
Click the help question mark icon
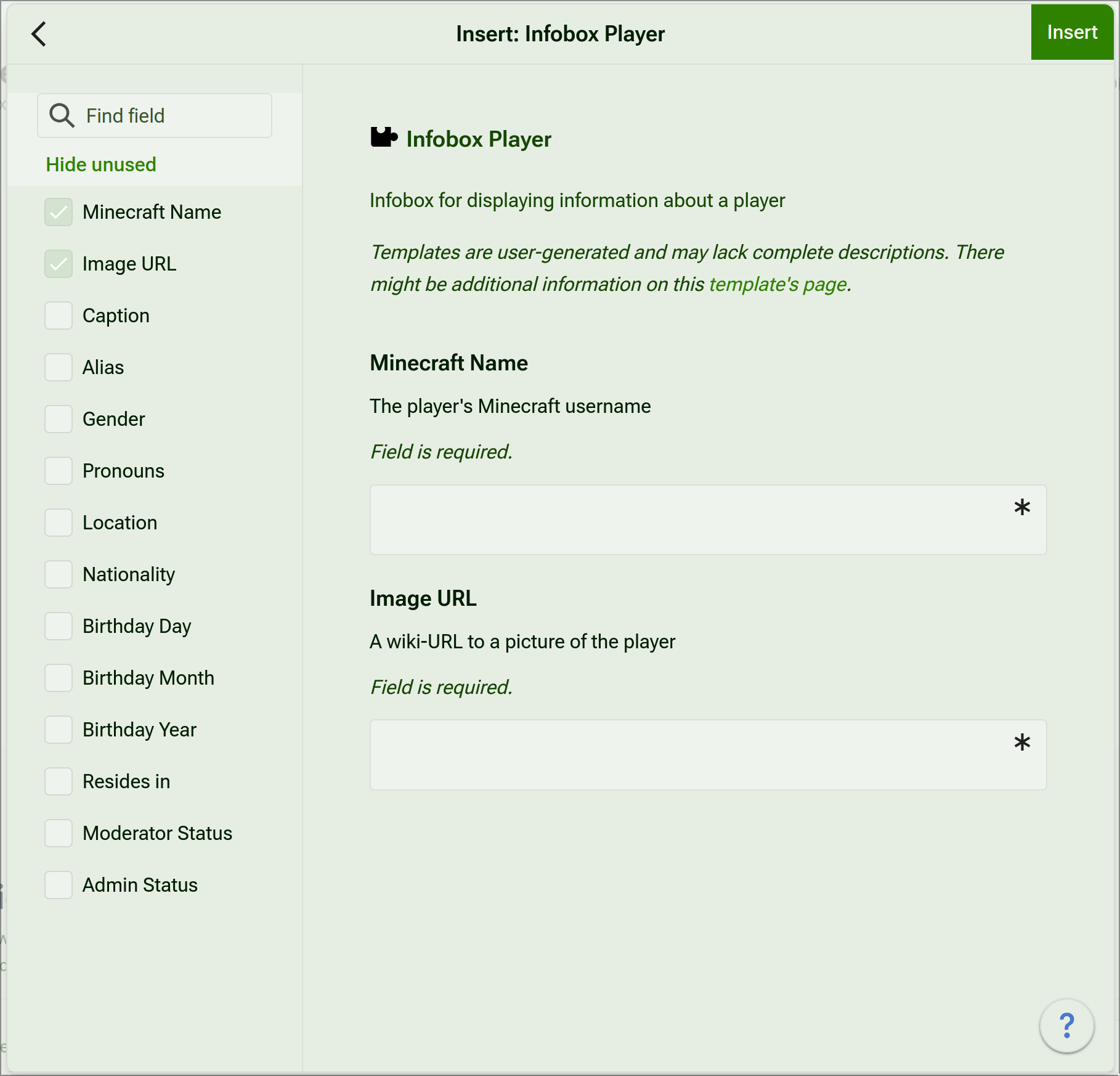(1066, 1025)
